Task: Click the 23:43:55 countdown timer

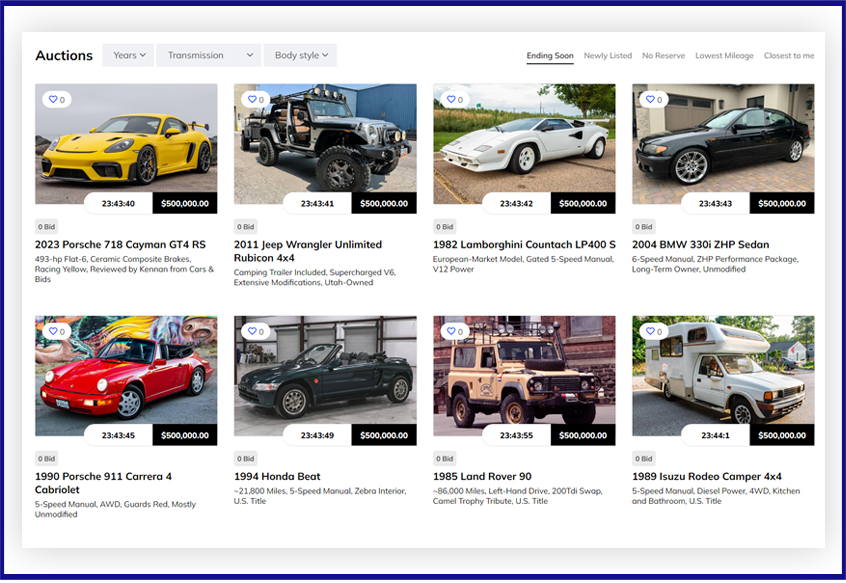Action: 516,435
